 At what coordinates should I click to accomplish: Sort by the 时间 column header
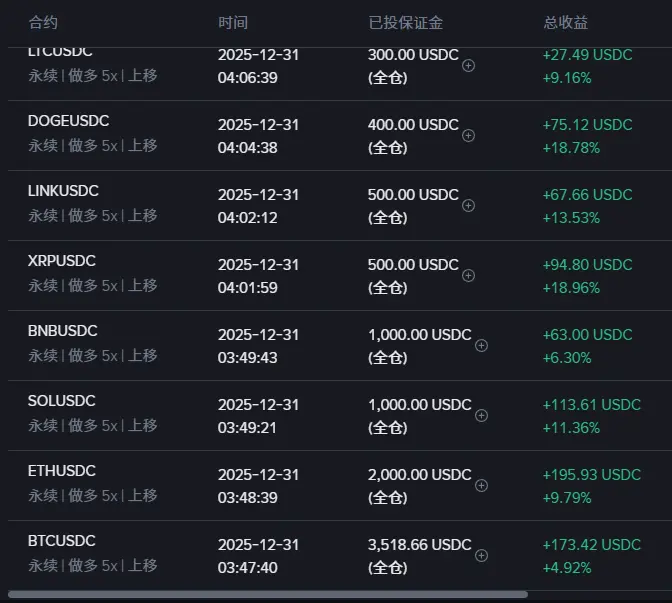coord(233,22)
